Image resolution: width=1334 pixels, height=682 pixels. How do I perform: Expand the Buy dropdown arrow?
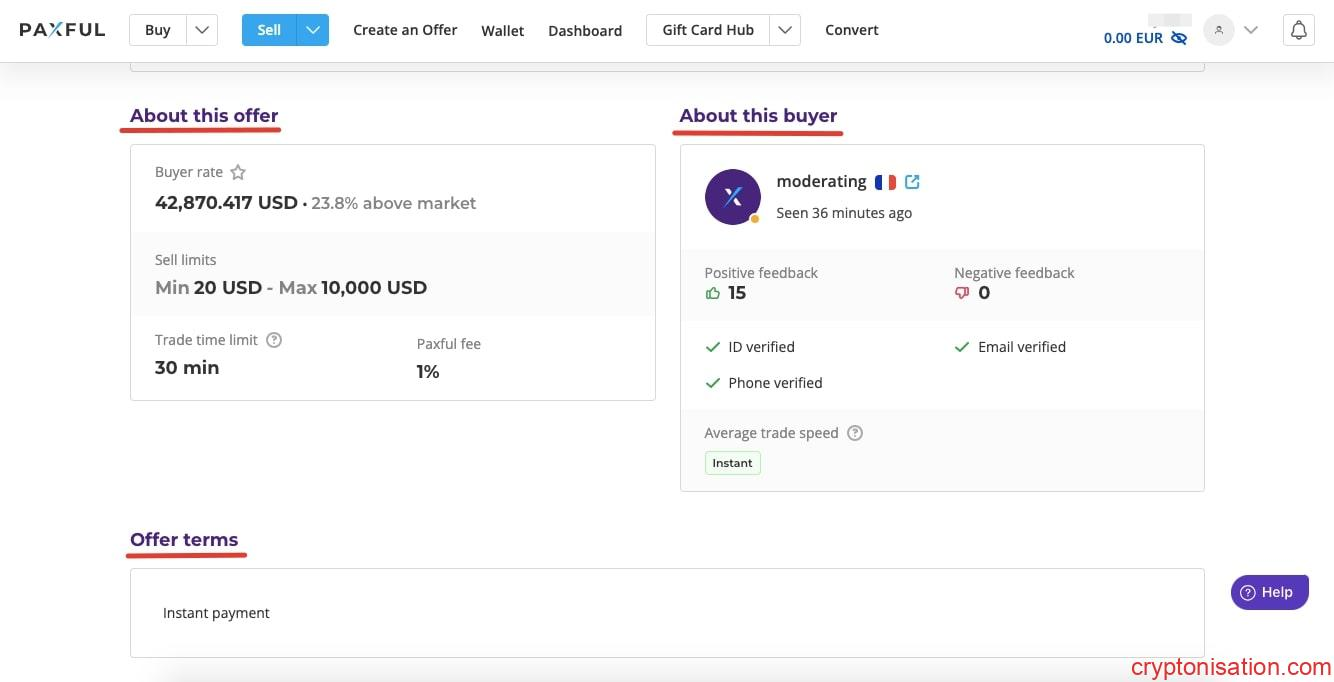point(202,30)
